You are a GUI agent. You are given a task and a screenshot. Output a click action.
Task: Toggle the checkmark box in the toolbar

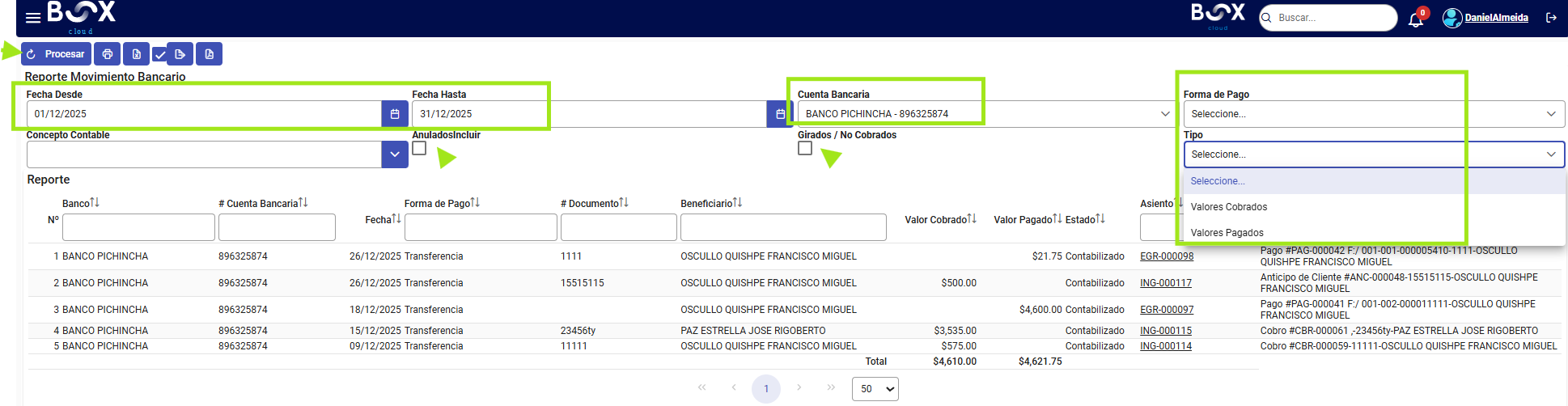(160, 55)
